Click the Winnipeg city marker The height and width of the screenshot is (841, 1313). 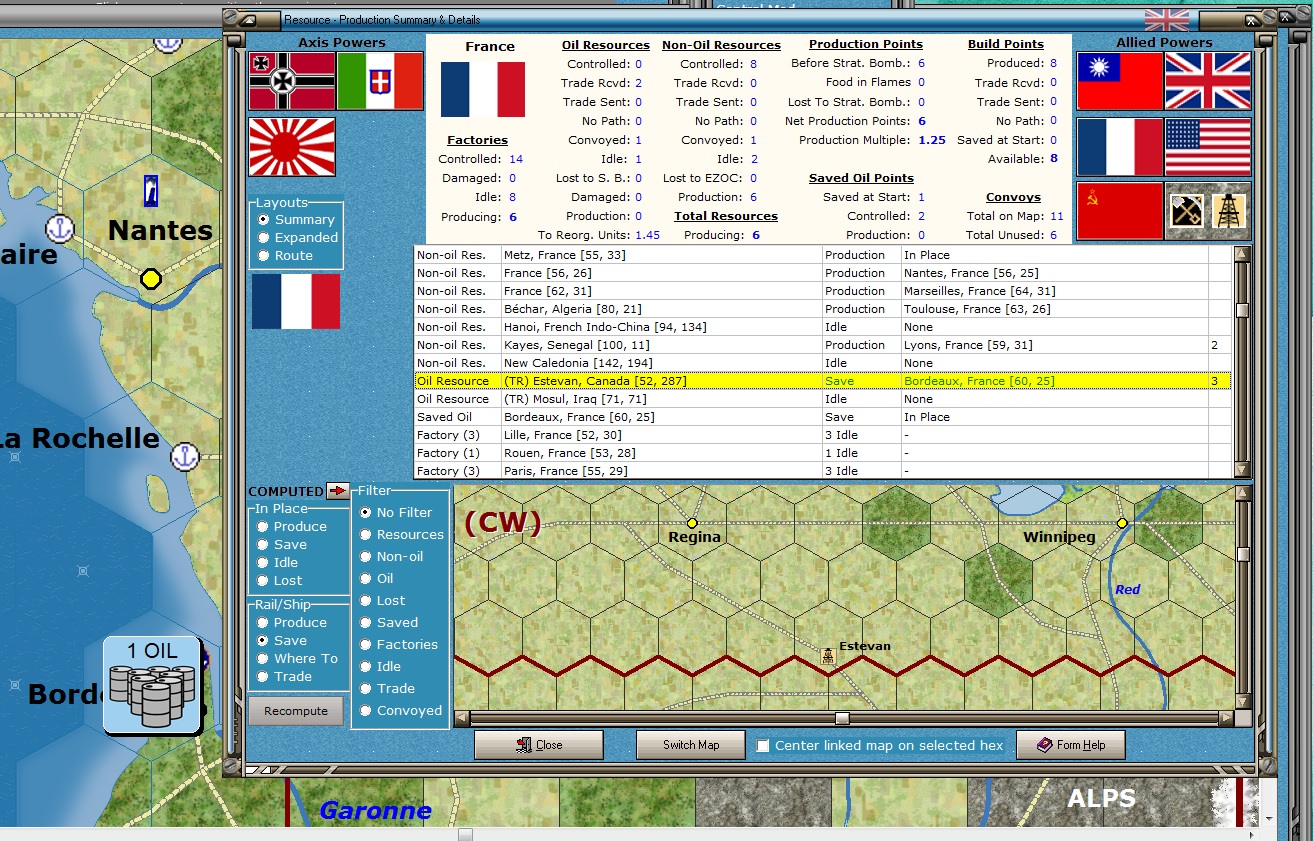1122,523
